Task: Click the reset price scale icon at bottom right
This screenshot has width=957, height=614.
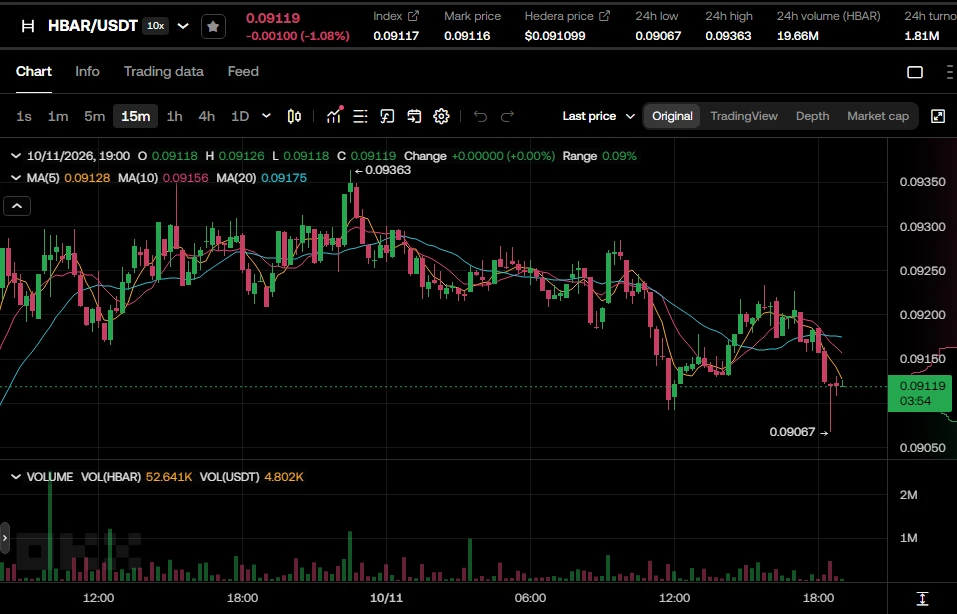Action: (922, 599)
